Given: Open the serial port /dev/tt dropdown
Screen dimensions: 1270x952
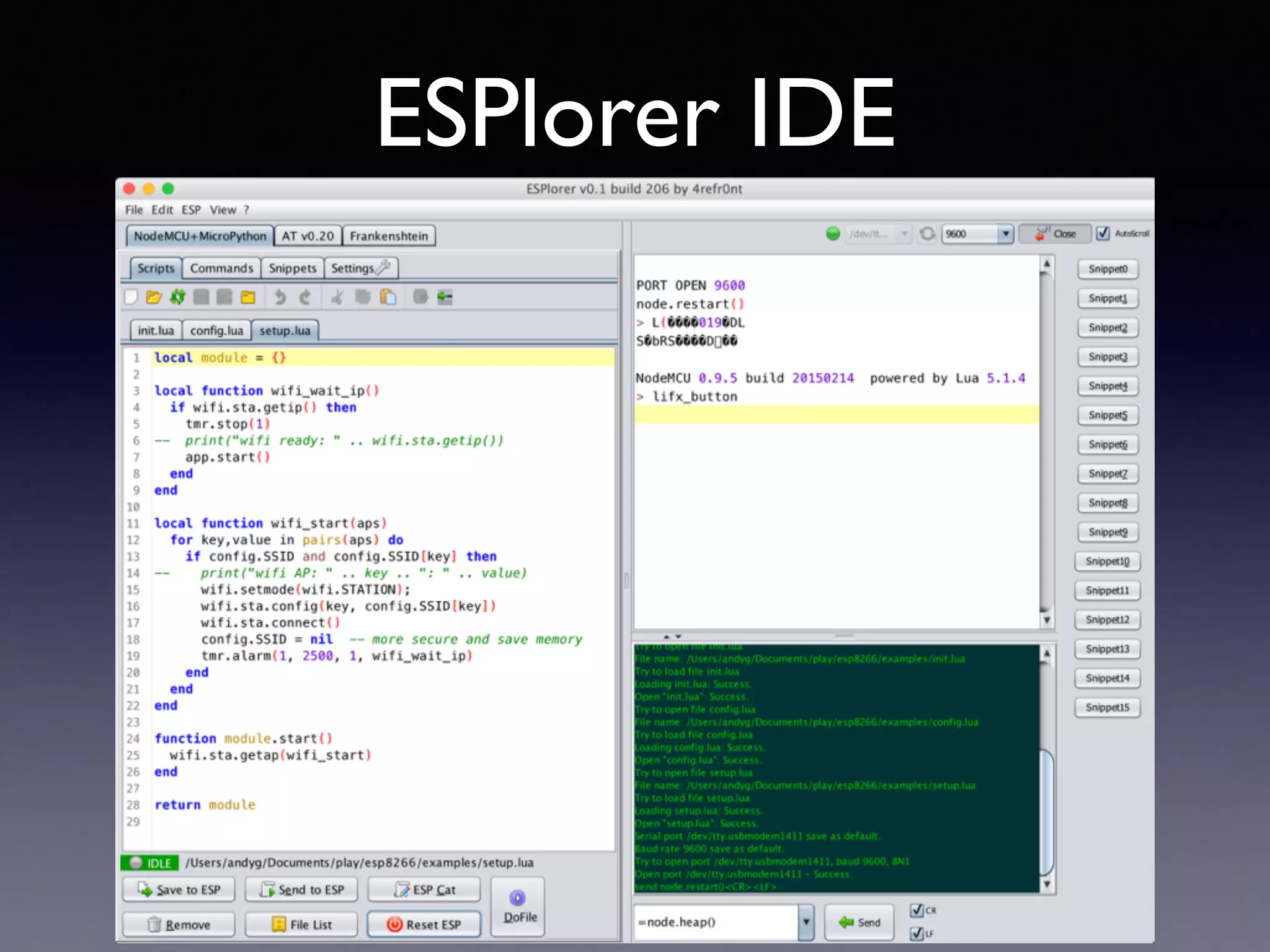Looking at the screenshot, I should 904,234.
